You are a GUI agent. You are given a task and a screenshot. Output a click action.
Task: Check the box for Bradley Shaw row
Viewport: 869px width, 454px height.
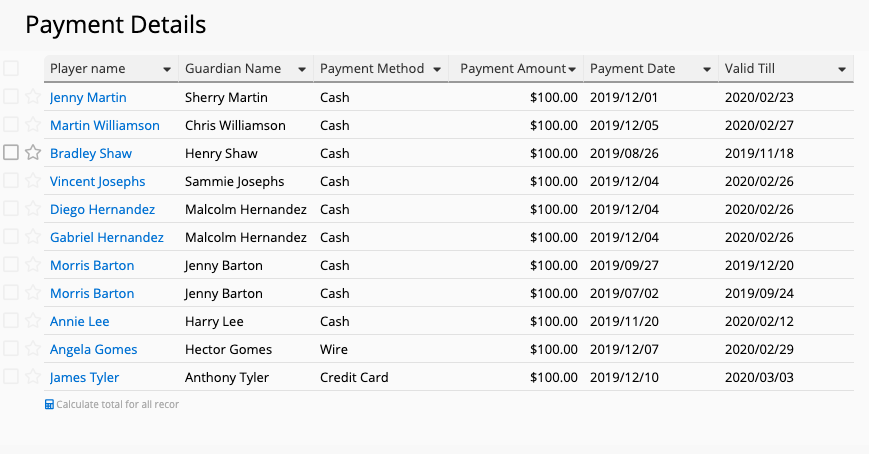pyautogui.click(x=11, y=152)
